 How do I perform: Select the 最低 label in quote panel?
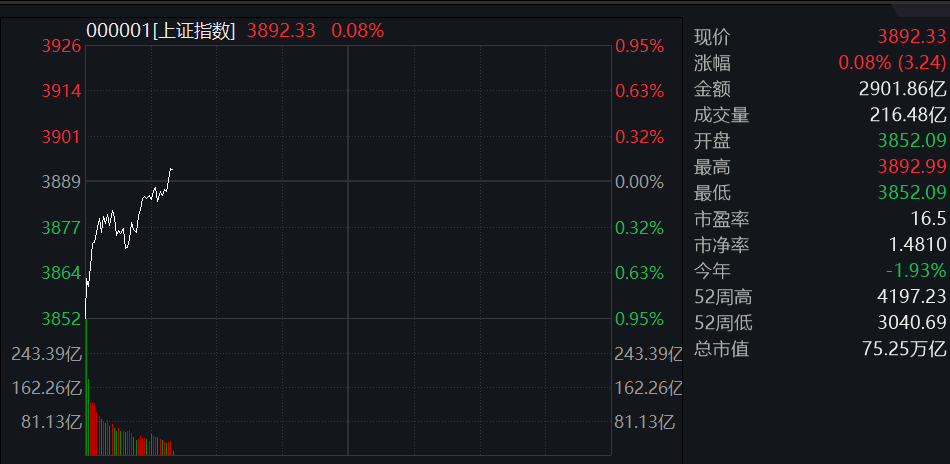(x=712, y=193)
